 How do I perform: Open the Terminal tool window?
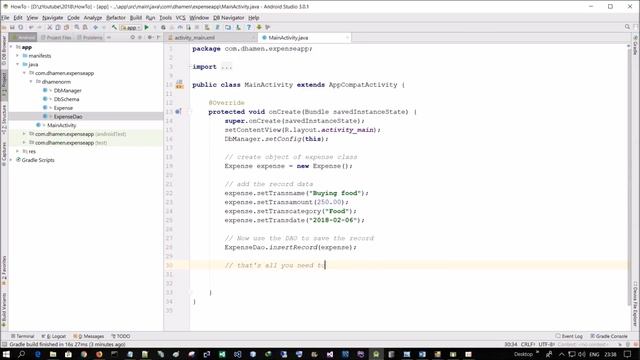(x=22, y=336)
